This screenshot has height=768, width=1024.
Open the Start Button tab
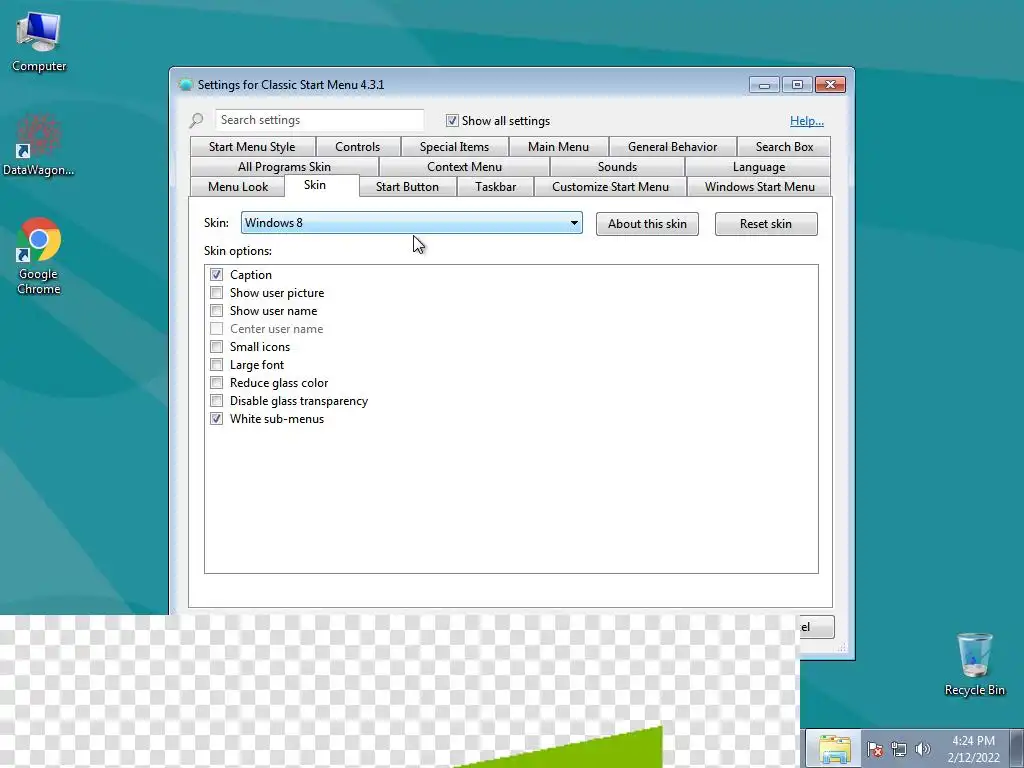click(x=408, y=187)
